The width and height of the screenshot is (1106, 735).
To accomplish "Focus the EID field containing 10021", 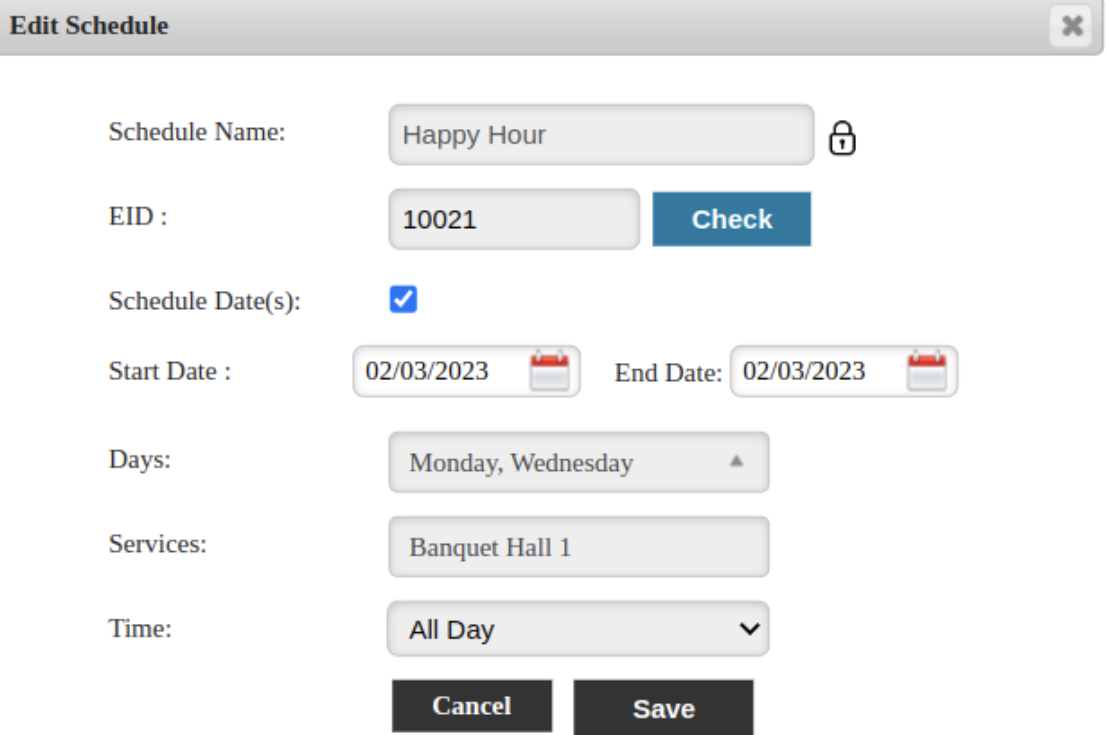I will pos(513,219).
